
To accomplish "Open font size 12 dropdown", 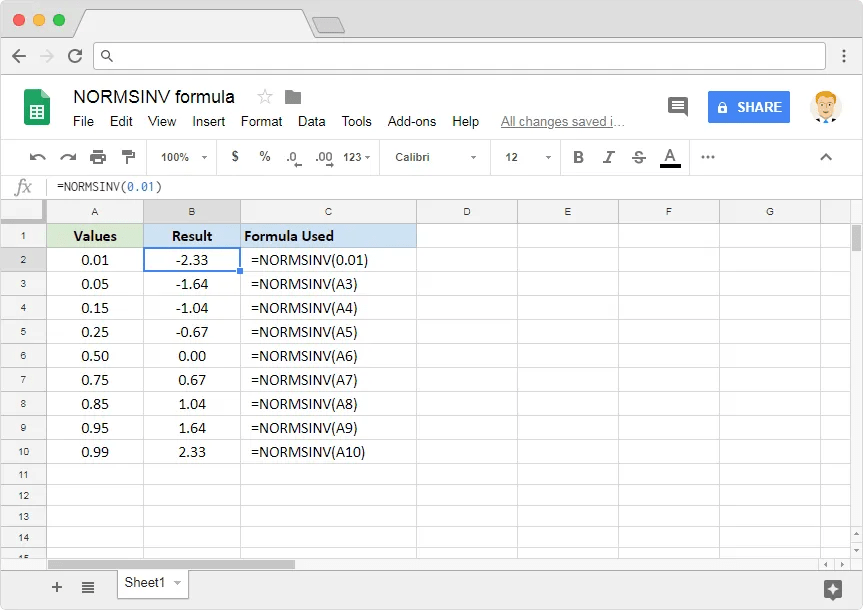I will coord(527,157).
